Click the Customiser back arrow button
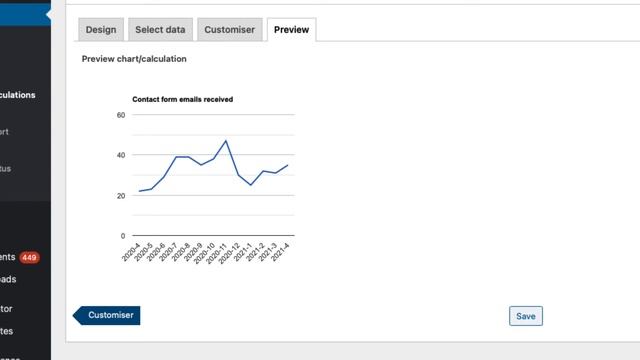This screenshot has height=360, width=640. click(107, 315)
